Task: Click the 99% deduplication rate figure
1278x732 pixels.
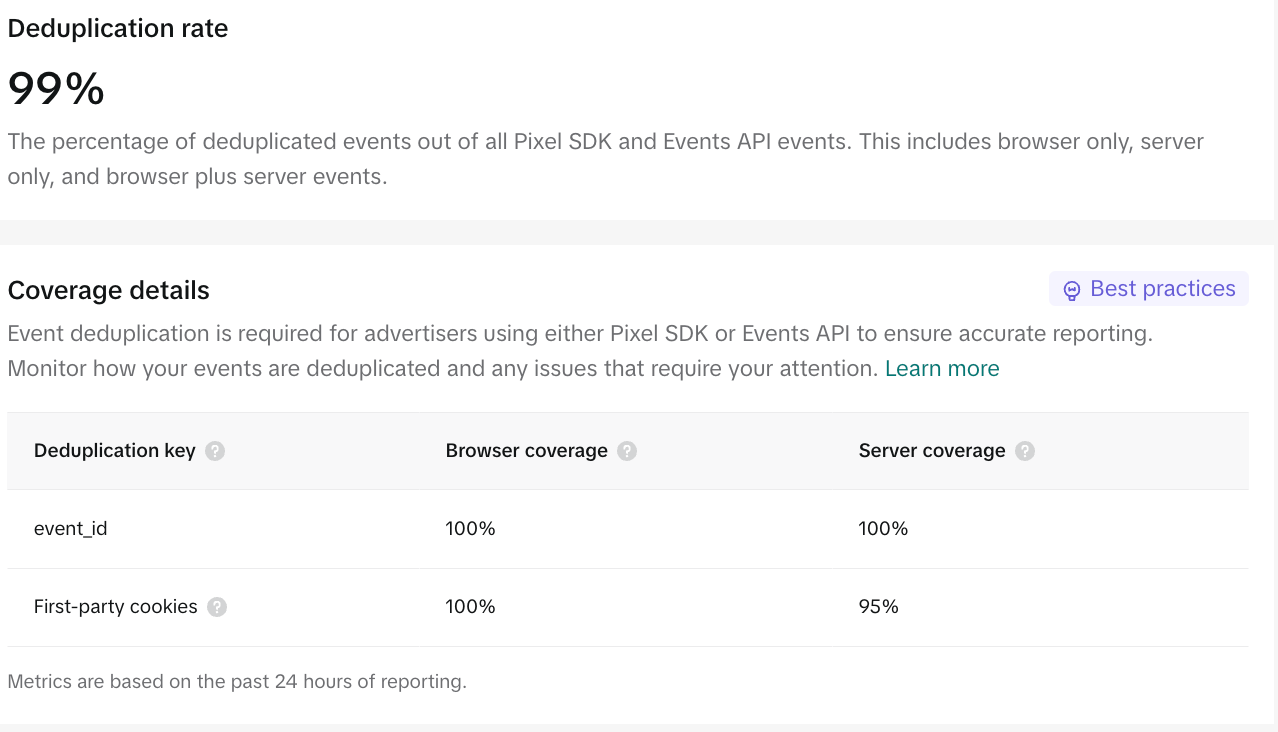Action: 56,89
